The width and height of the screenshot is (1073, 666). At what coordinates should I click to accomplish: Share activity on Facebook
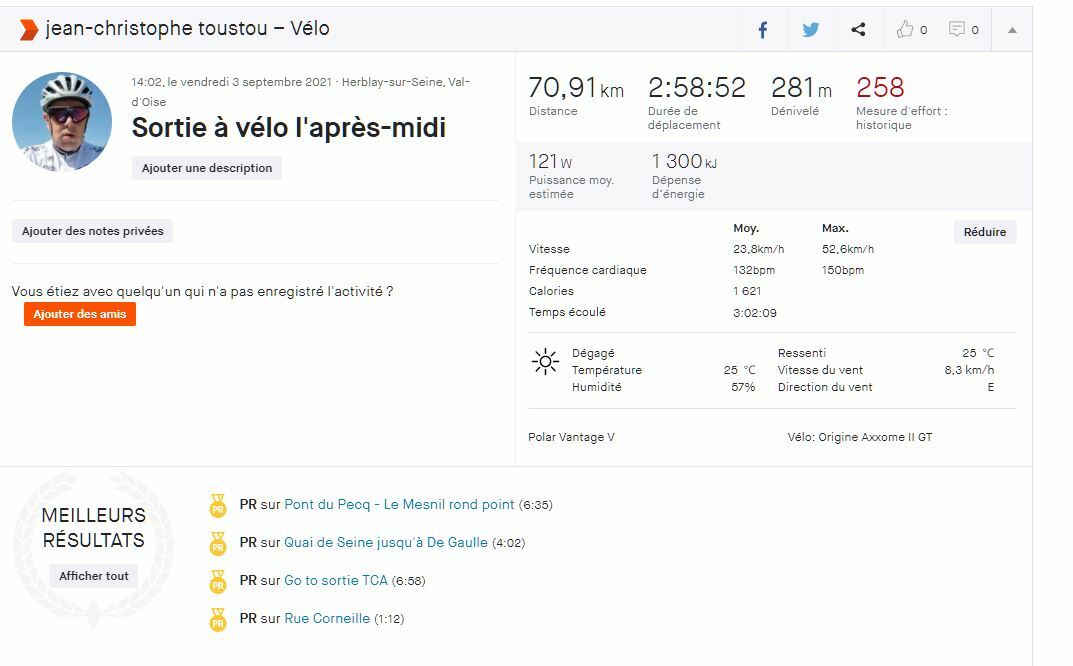tap(763, 30)
